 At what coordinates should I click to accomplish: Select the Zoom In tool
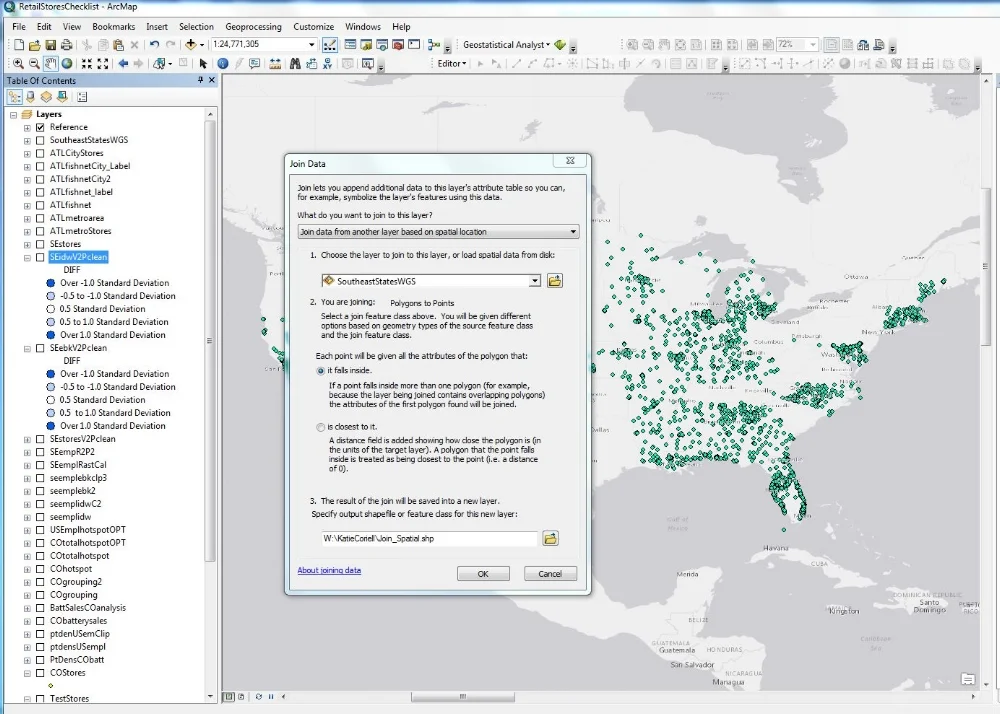click(18, 64)
